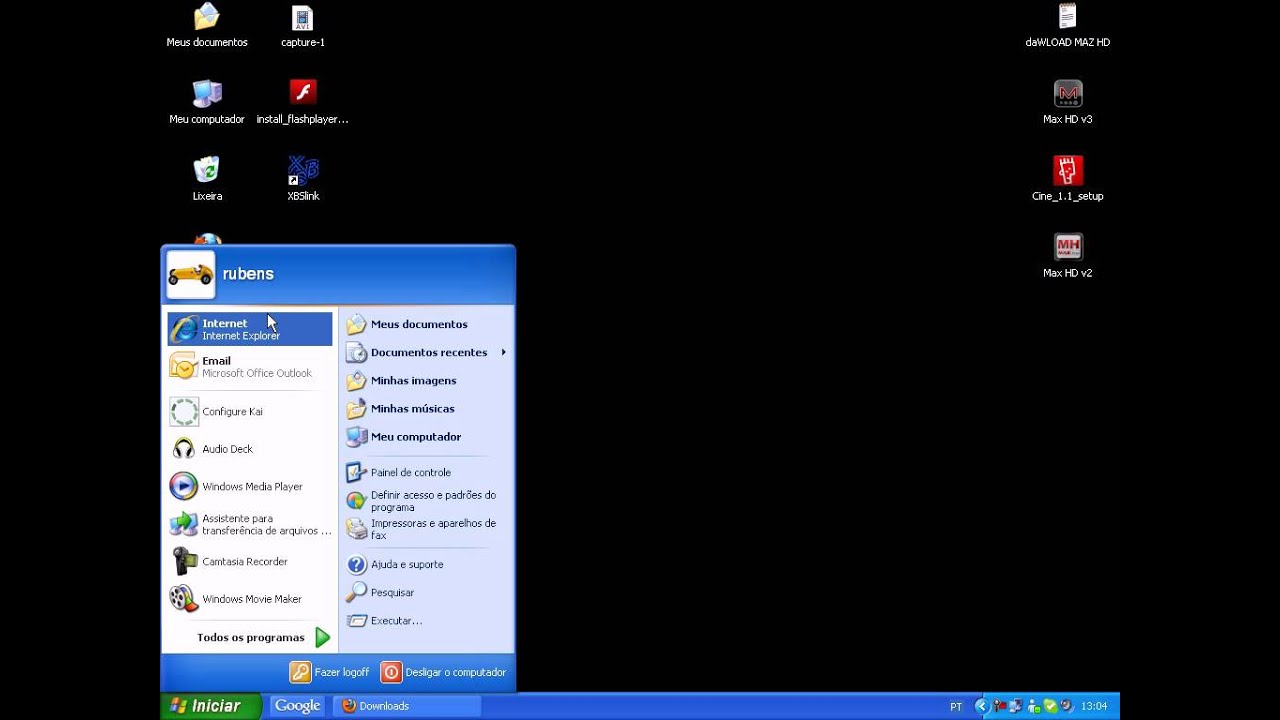Start Windows Media Player
This screenshot has height=720, width=1280.
tap(250, 486)
